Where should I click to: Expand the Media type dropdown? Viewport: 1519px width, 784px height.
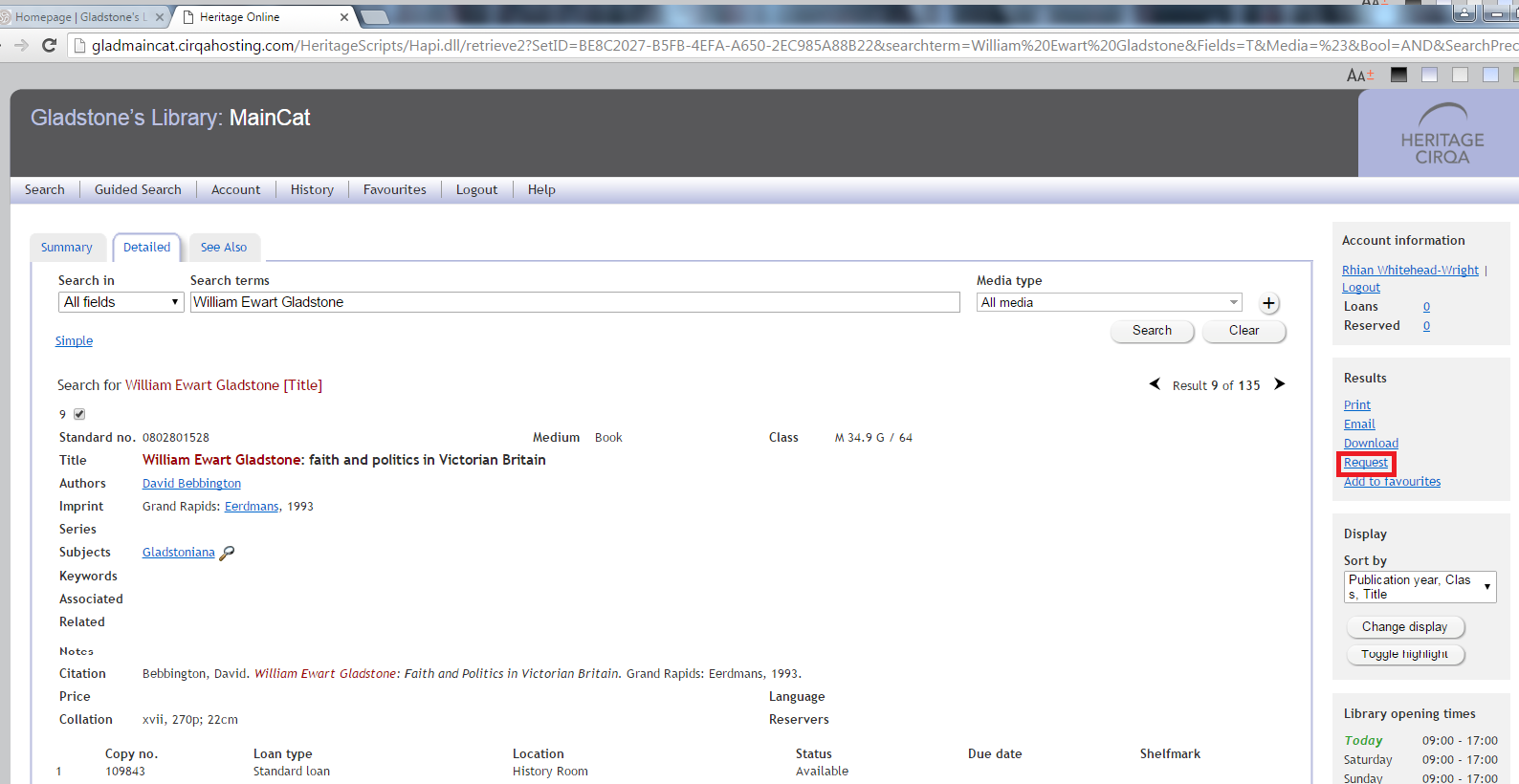coord(1109,302)
